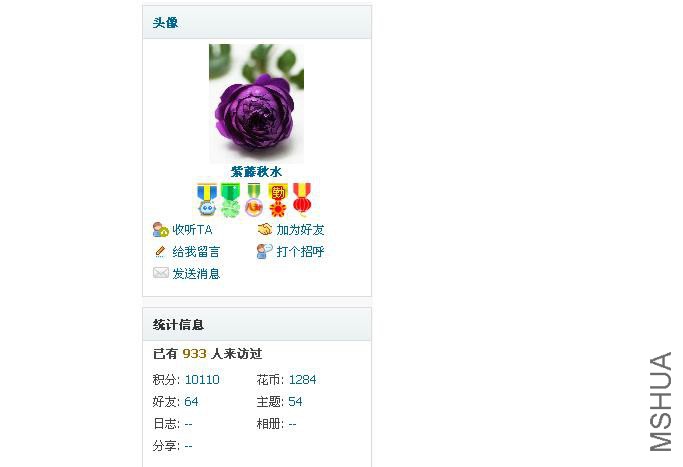The width and height of the screenshot is (683, 467).
Task: Click the greeting speech-bubble person icon
Action: 264,251
